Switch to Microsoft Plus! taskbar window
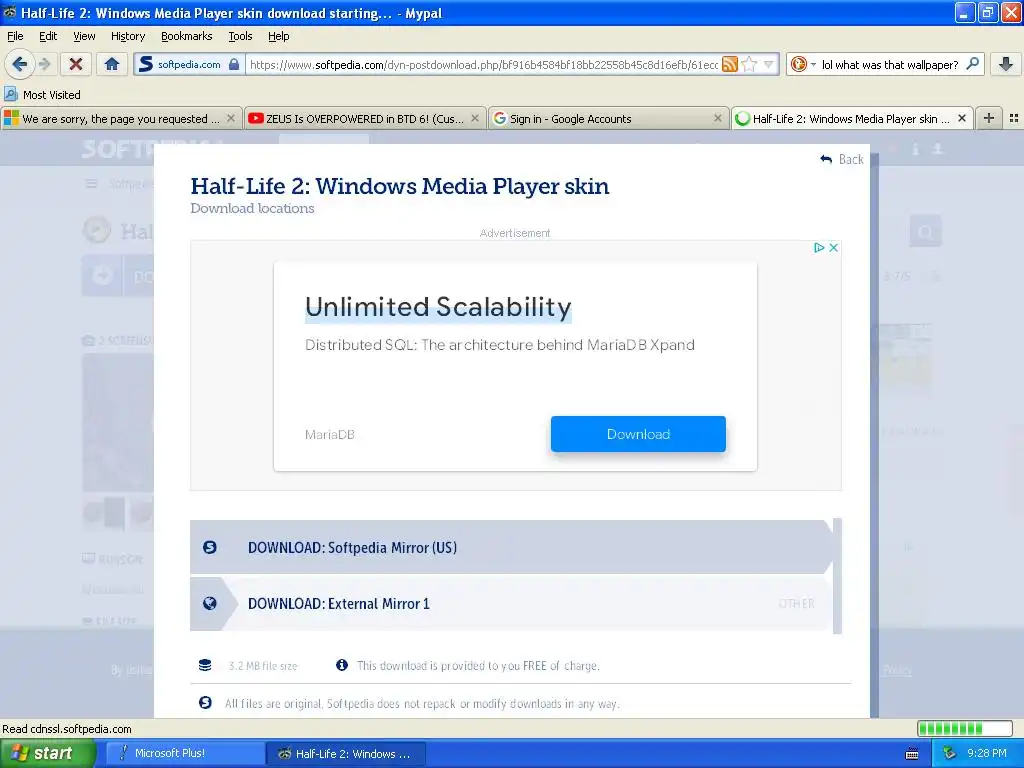This screenshot has width=1024, height=768. tap(185, 754)
